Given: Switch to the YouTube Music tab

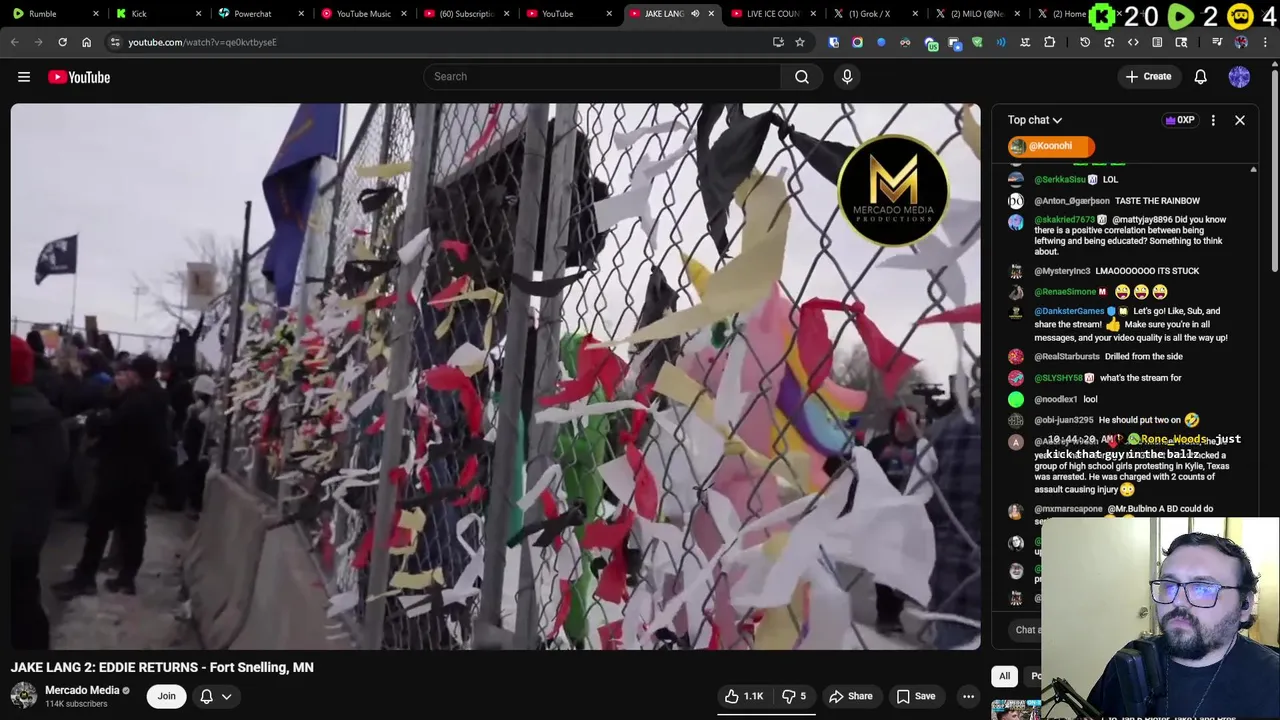Looking at the screenshot, I should (x=361, y=14).
